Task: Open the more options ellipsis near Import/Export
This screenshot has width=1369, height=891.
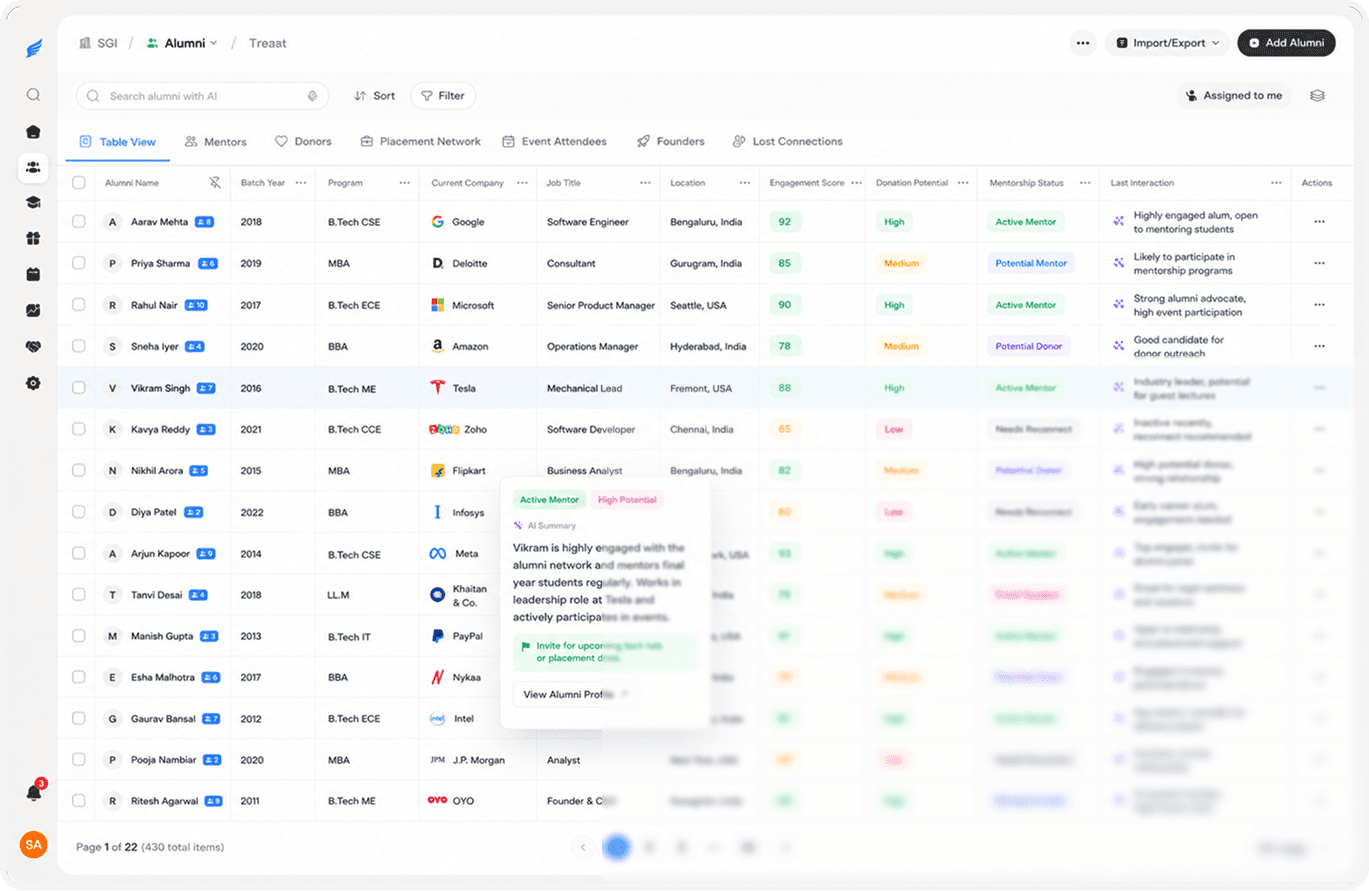Action: tap(1082, 43)
